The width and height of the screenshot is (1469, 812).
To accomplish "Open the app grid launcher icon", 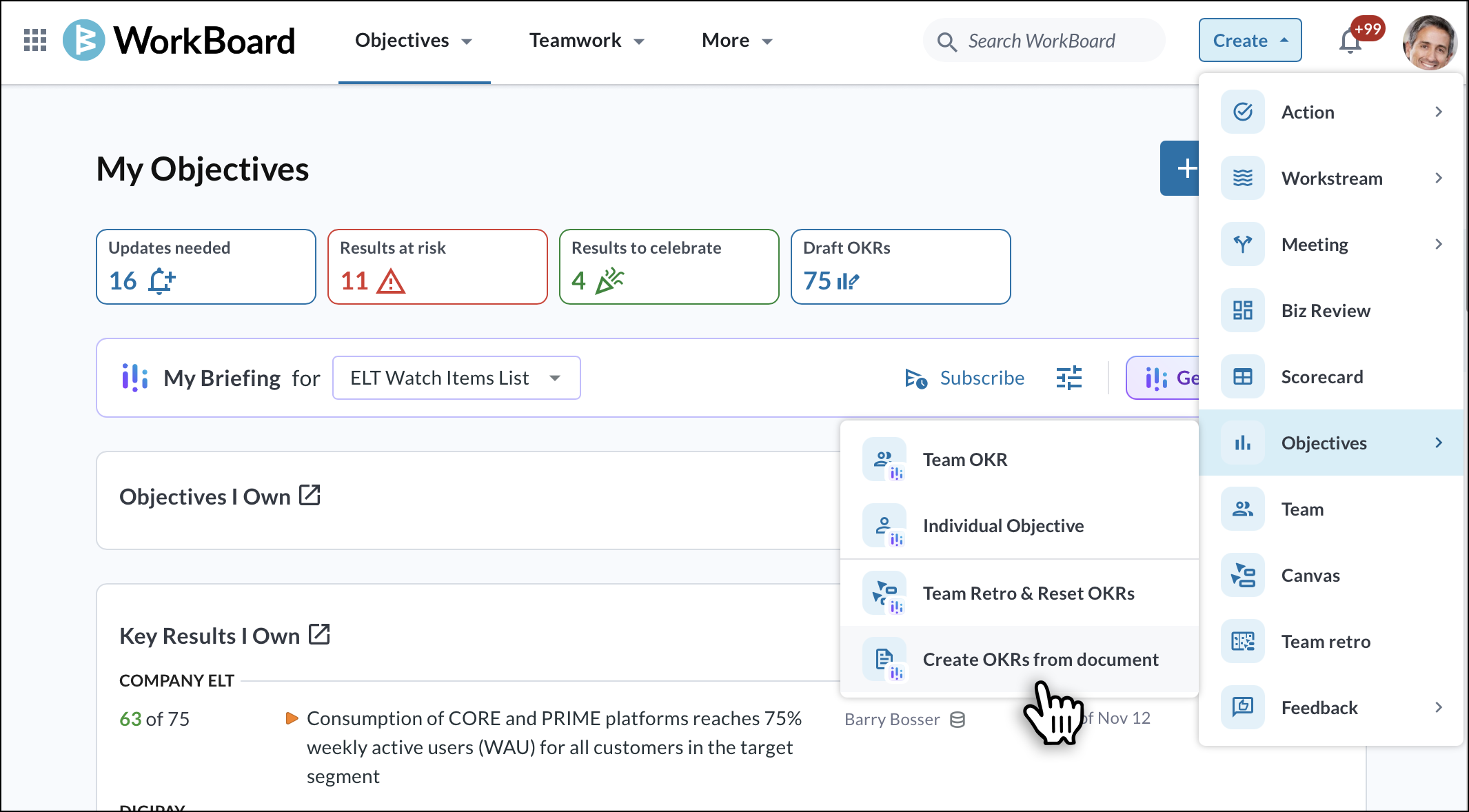I will [35, 41].
